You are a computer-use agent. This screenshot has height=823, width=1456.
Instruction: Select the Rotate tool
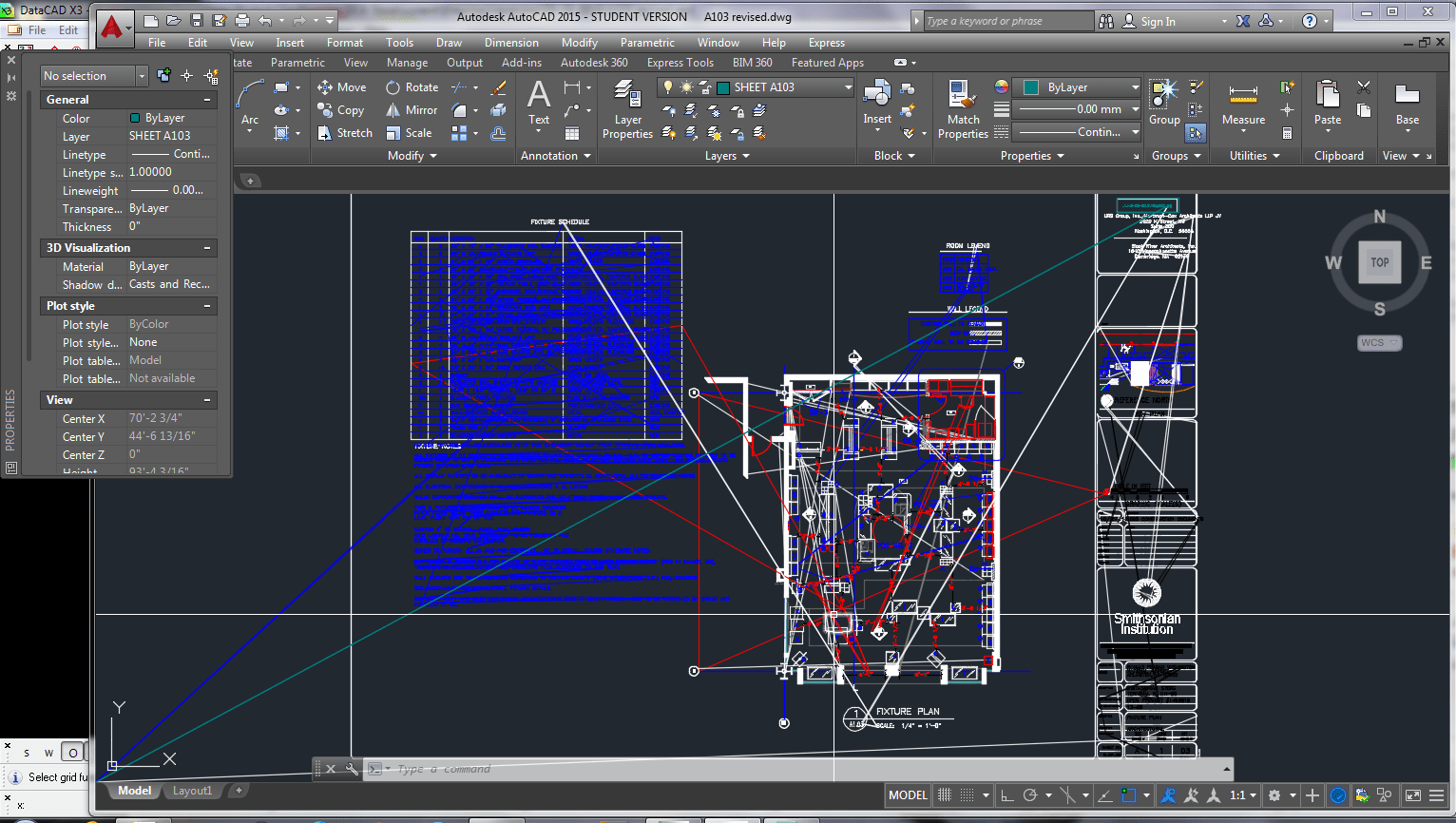point(412,86)
